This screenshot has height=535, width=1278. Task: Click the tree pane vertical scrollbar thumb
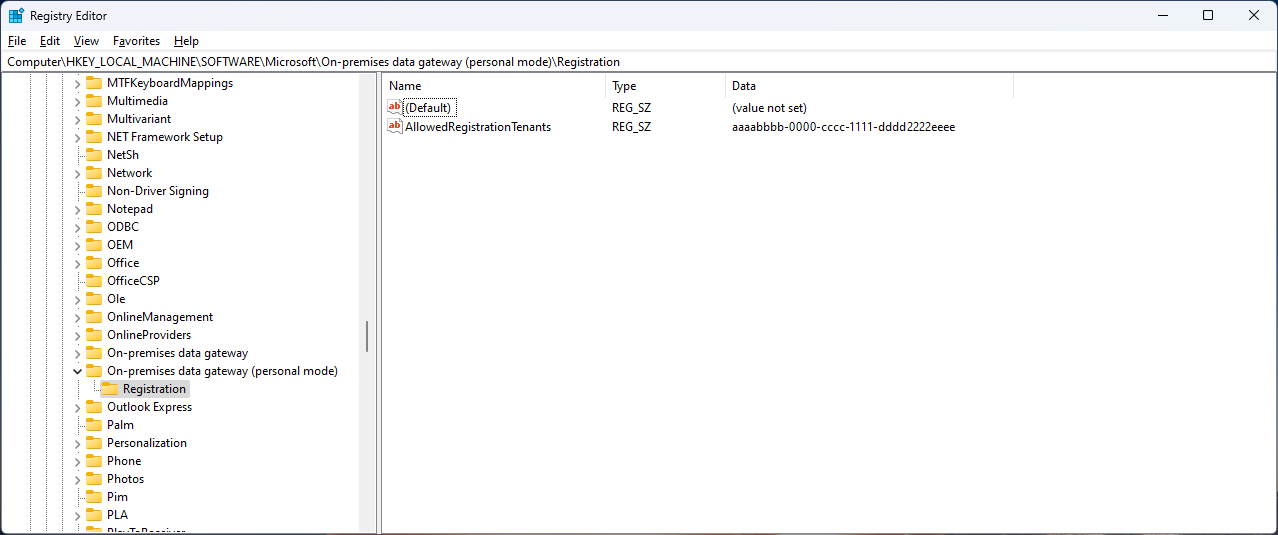coord(367,336)
